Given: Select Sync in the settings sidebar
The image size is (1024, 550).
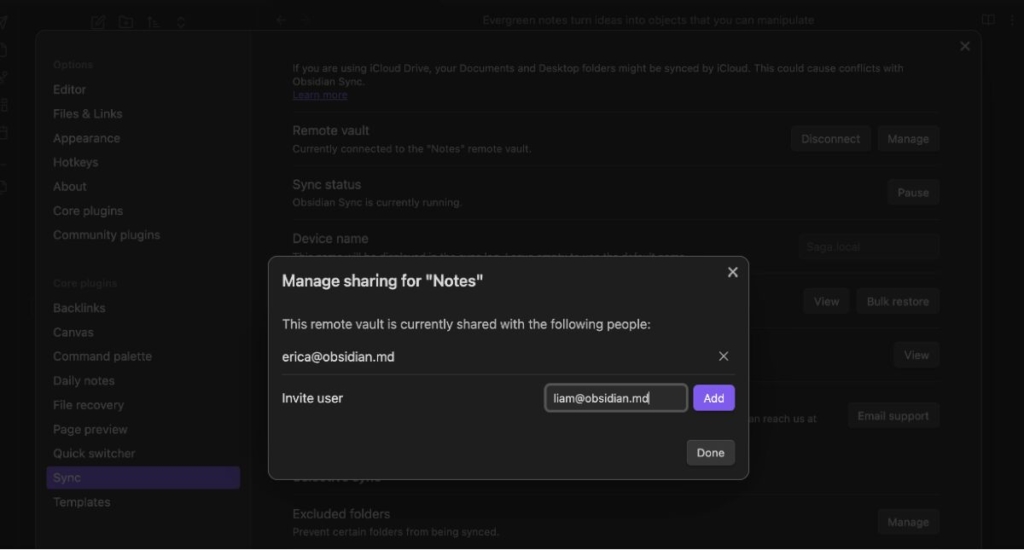Looking at the screenshot, I should click(x=143, y=478).
